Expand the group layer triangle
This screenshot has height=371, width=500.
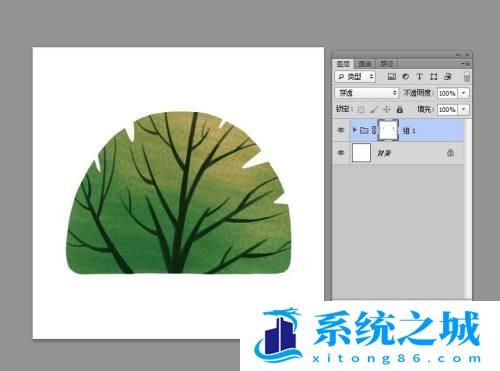click(x=355, y=130)
